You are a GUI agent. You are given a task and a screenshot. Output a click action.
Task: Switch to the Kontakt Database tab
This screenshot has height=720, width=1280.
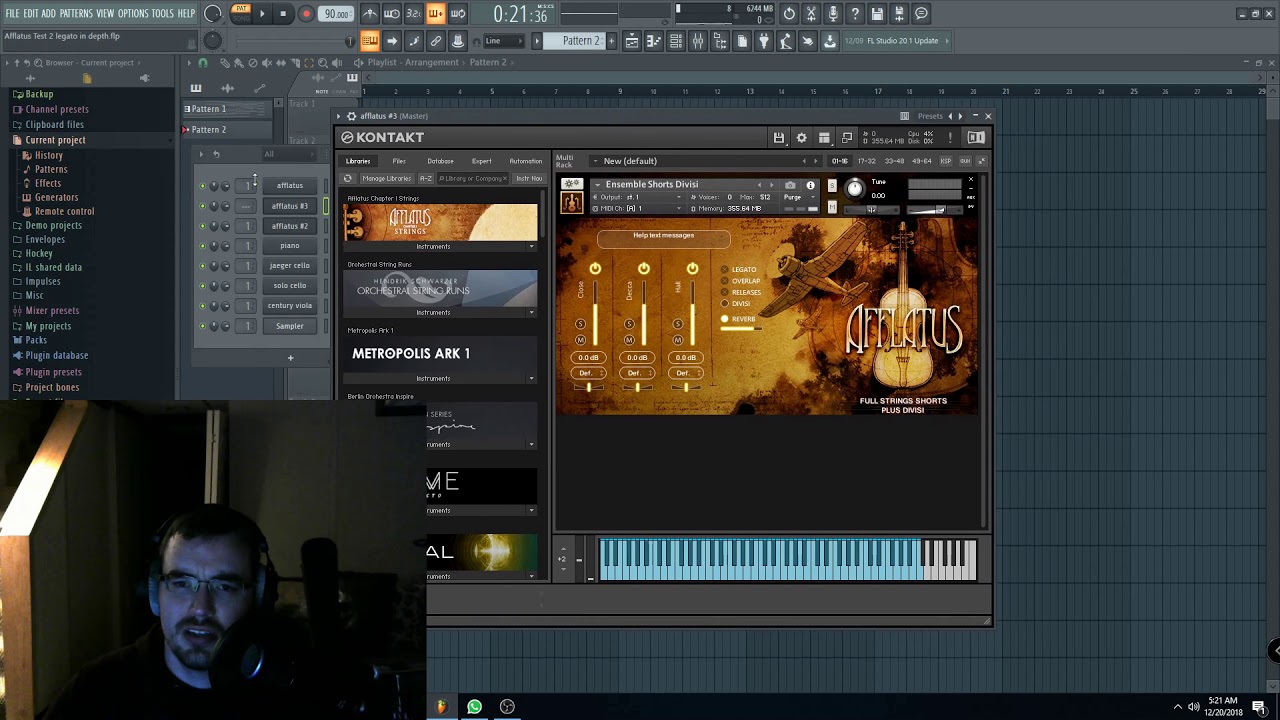[440, 161]
